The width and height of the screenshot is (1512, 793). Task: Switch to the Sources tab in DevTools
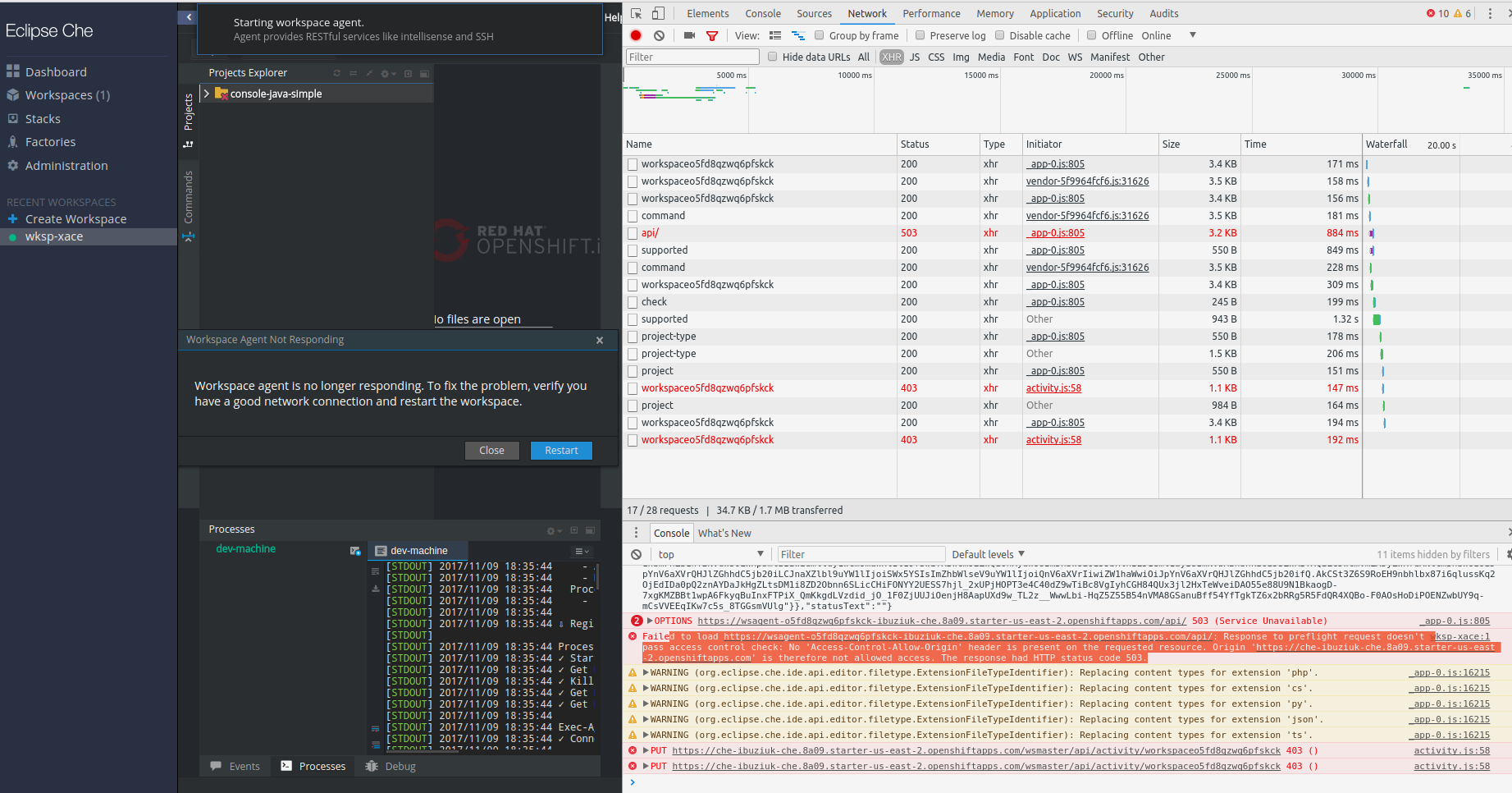(x=814, y=13)
